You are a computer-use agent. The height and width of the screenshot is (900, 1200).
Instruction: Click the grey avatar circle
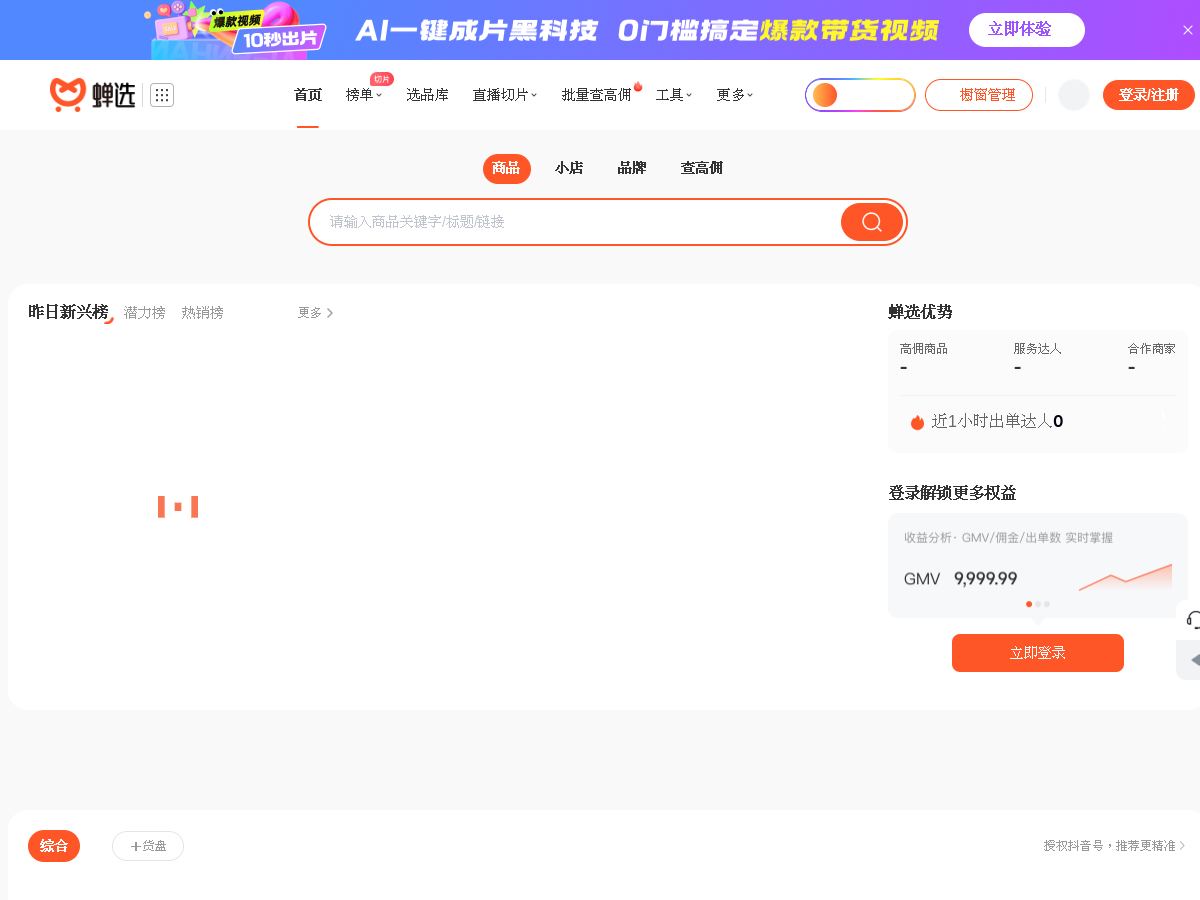point(1074,95)
